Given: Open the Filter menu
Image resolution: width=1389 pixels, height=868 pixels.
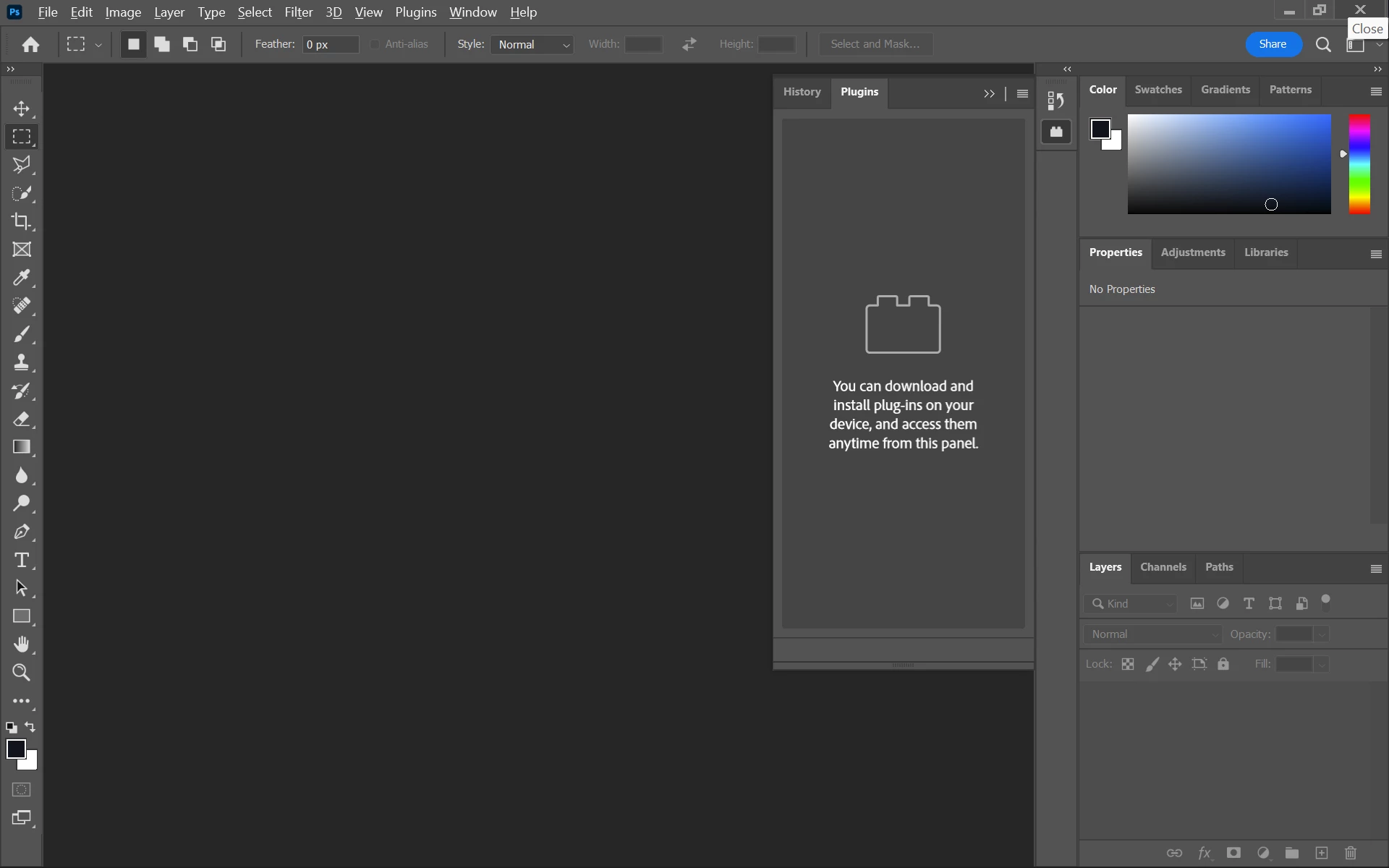Looking at the screenshot, I should pyautogui.click(x=298, y=12).
